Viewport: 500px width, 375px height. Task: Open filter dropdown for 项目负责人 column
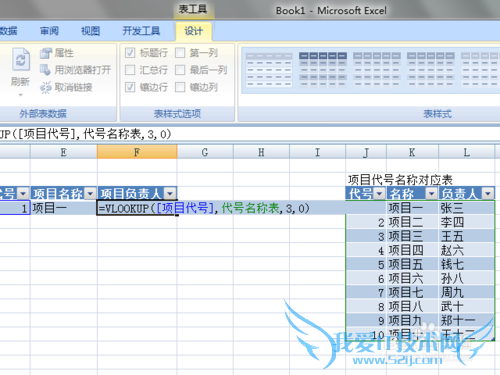170,193
